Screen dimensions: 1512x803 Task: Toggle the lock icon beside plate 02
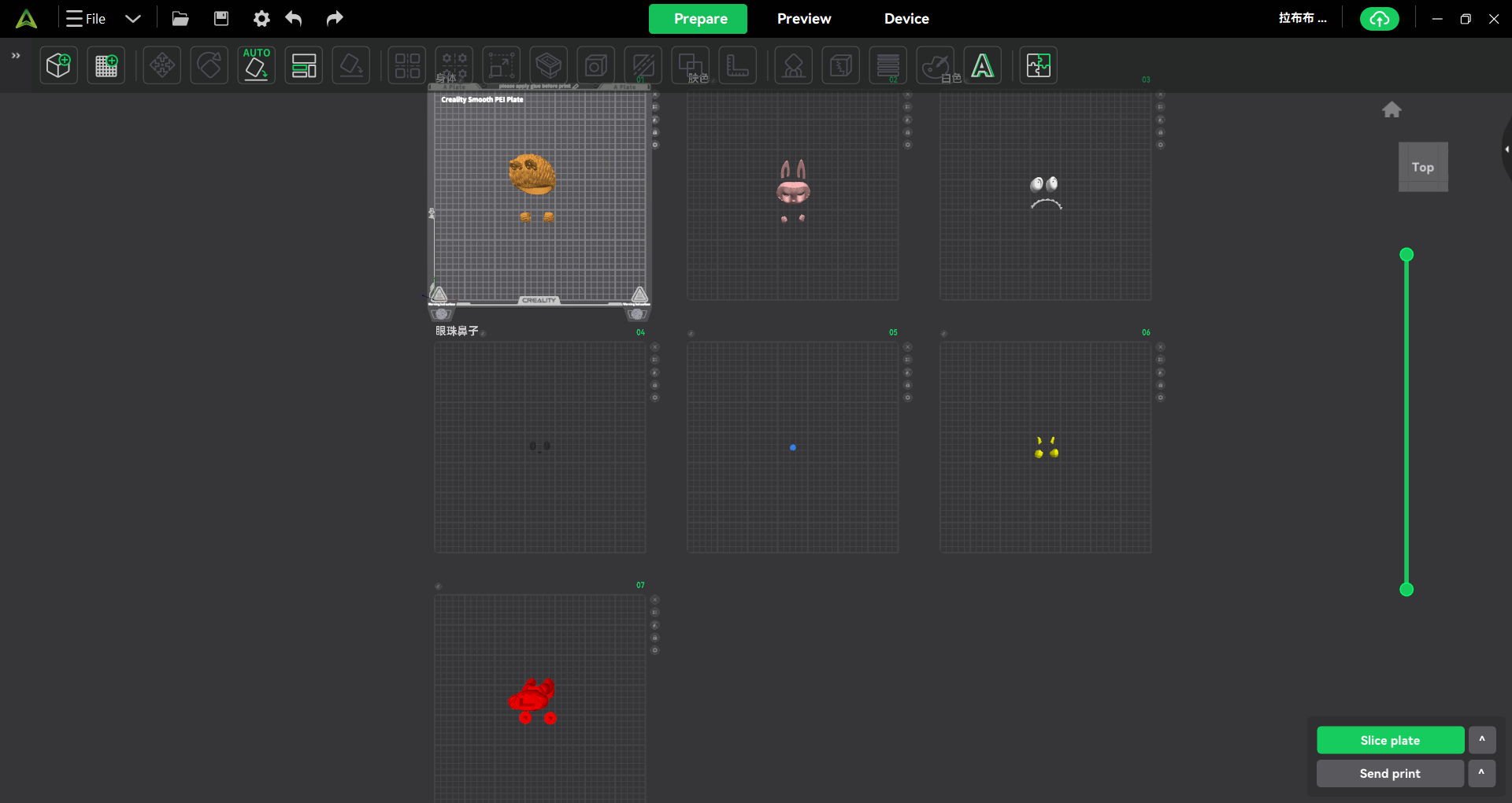[907, 132]
